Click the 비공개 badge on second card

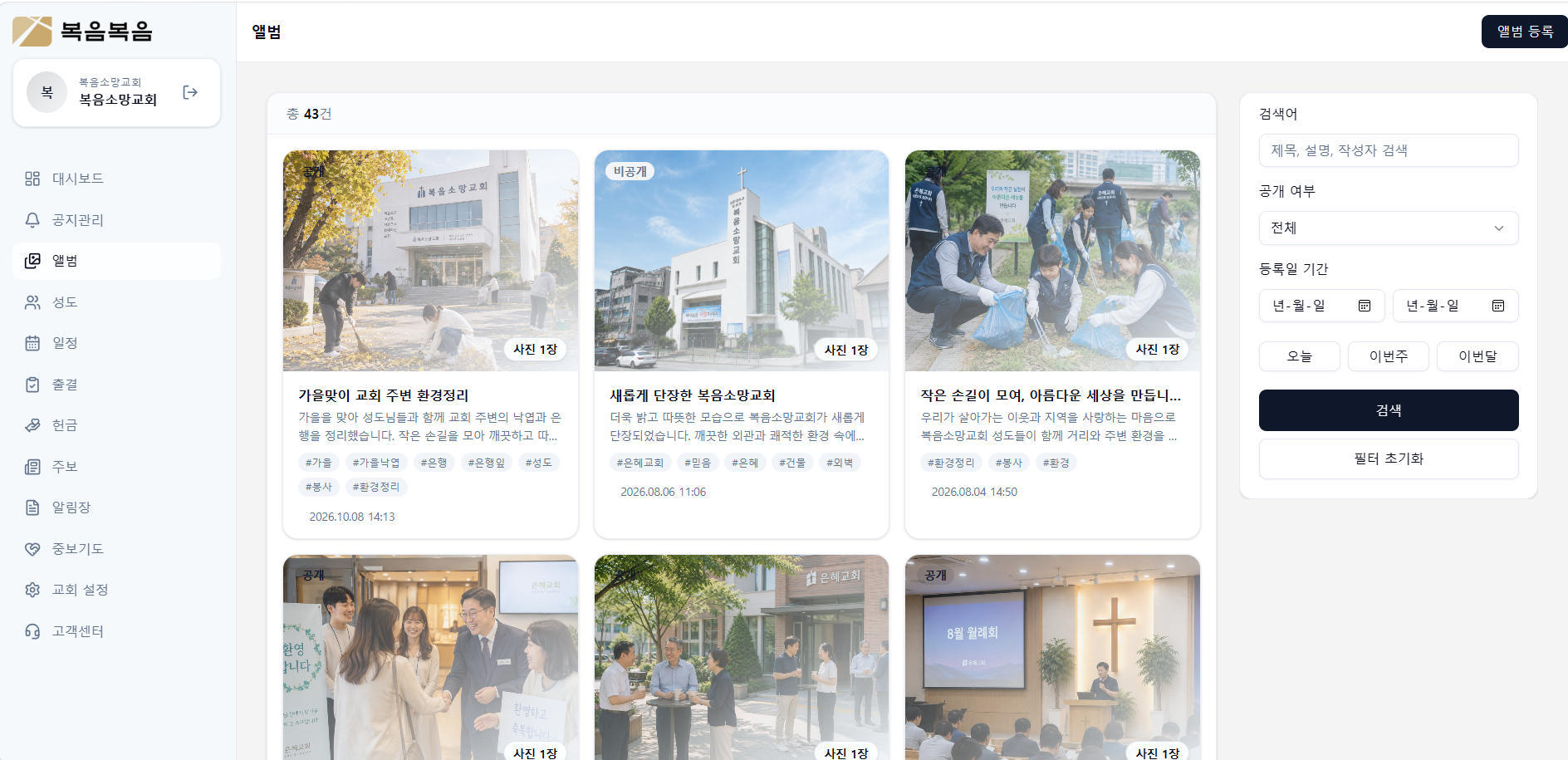[630, 171]
